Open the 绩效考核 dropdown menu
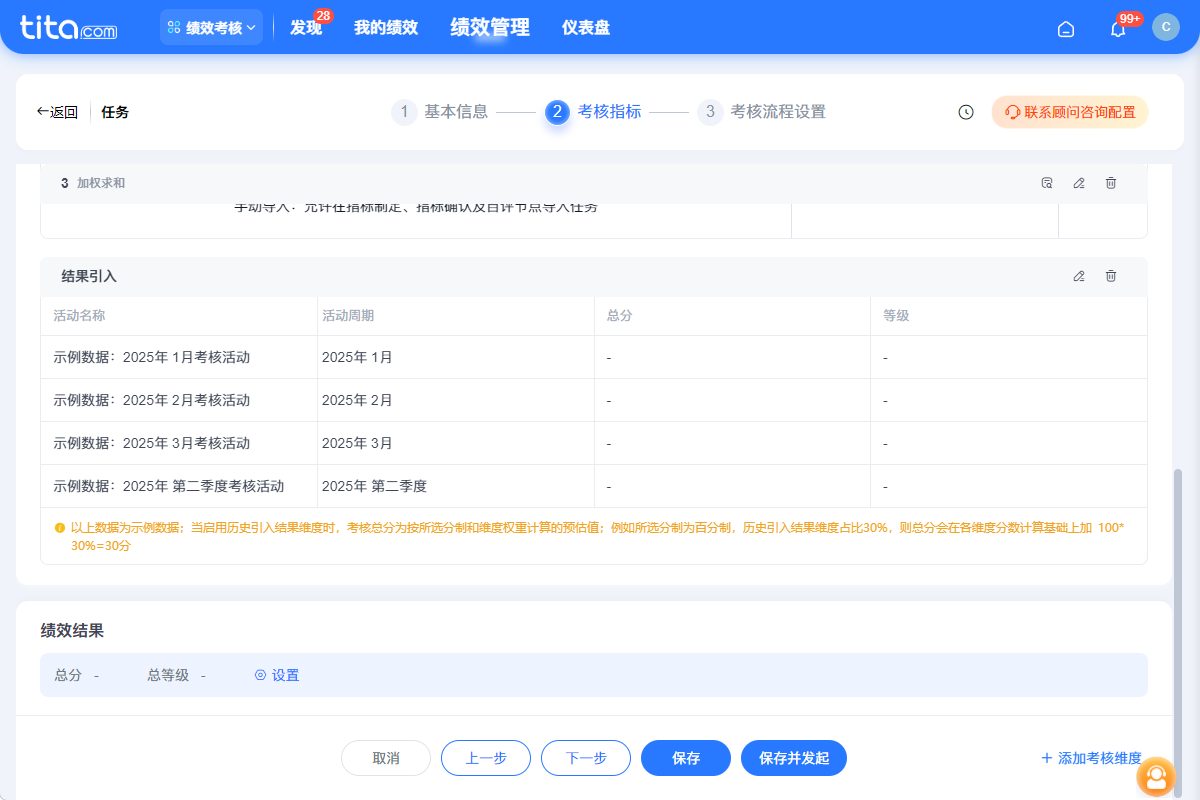The image size is (1200, 800). [211, 27]
